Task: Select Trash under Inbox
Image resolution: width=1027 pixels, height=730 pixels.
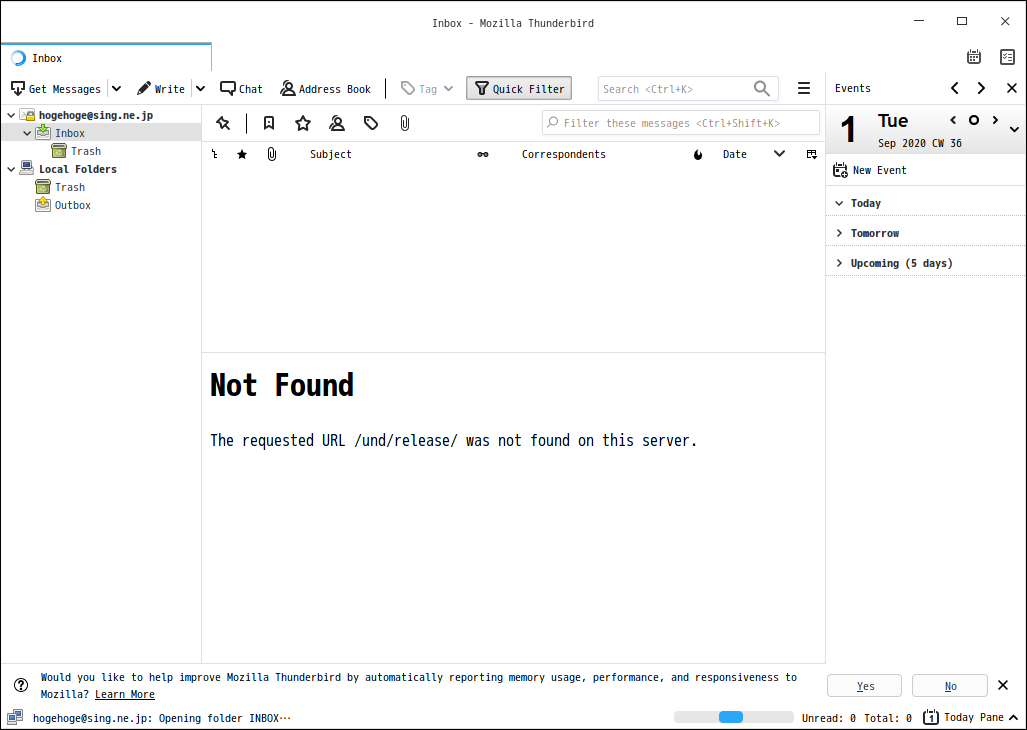Action: pyautogui.click(x=86, y=151)
